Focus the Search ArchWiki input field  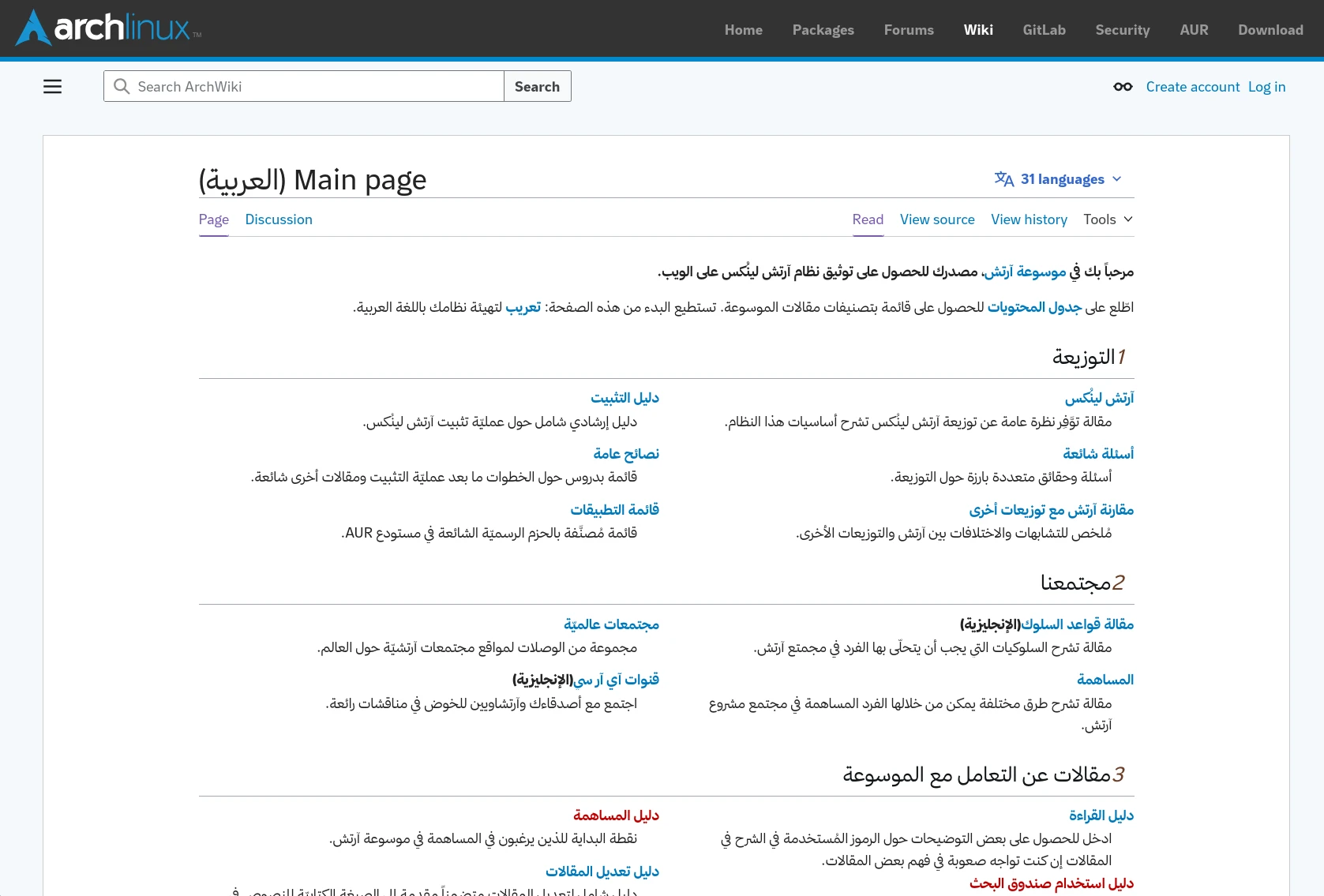(304, 86)
